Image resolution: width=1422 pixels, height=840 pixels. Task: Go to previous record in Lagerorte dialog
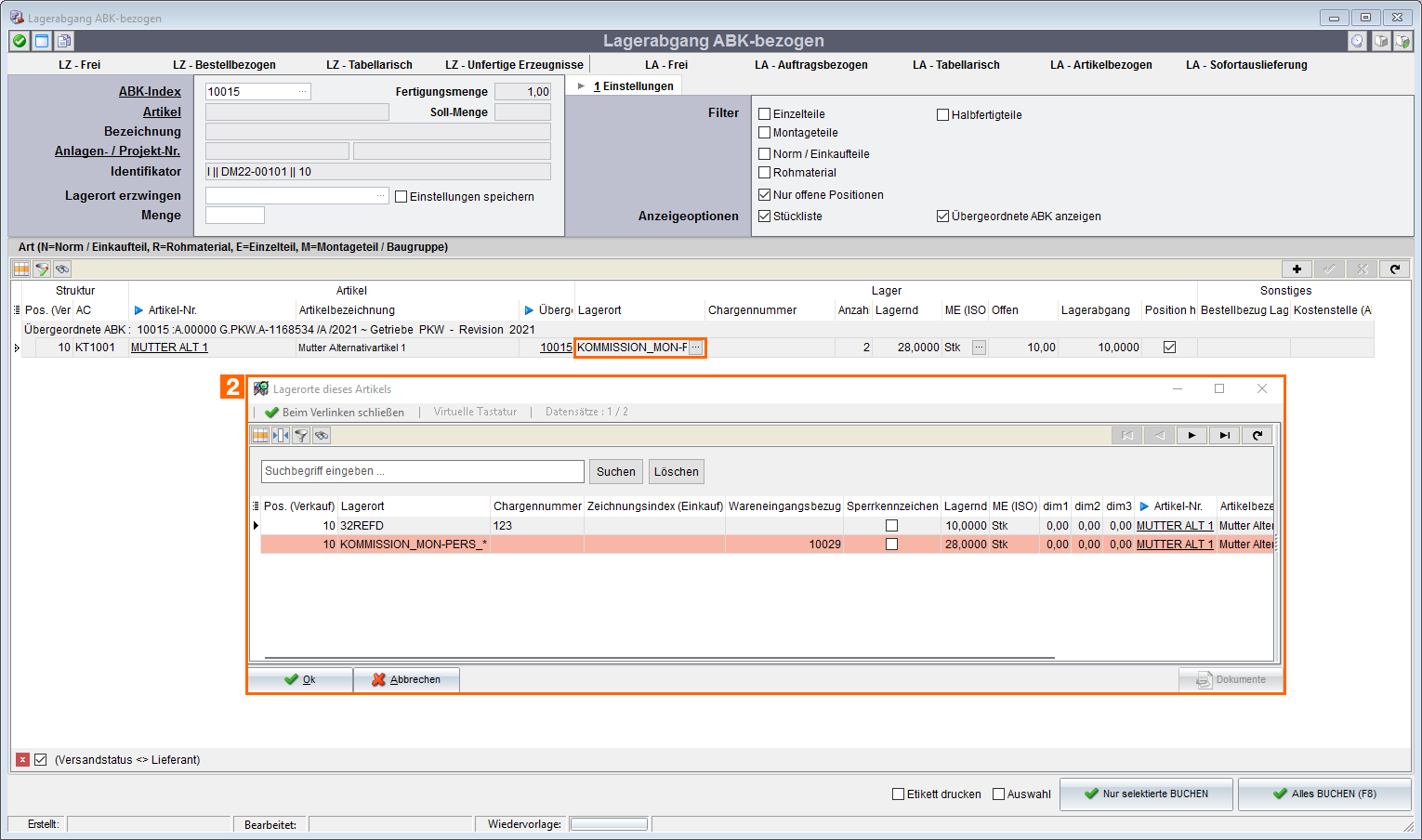pos(1160,435)
